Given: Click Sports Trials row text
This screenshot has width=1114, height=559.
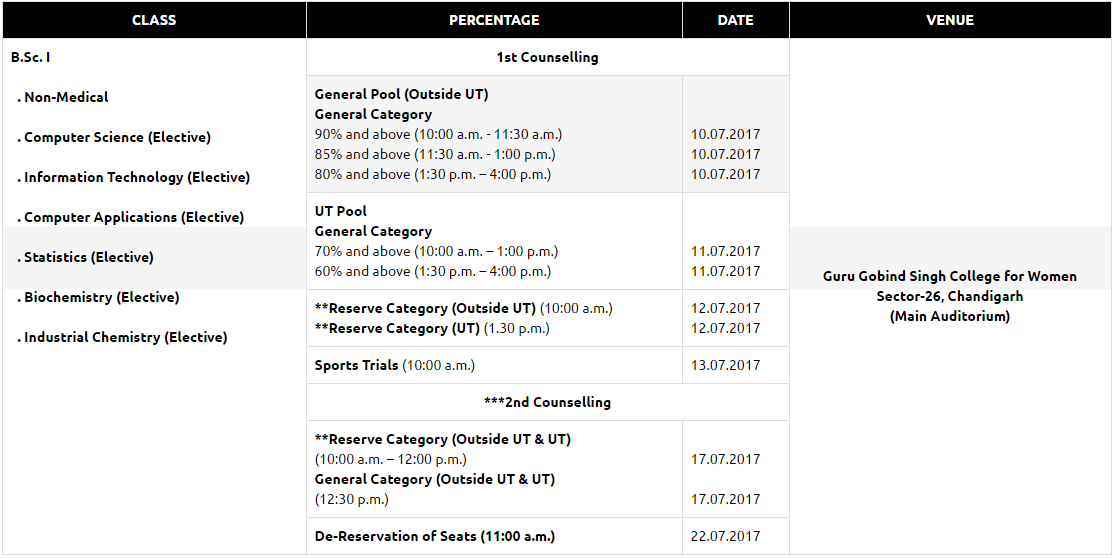Looking at the screenshot, I should tap(394, 365).
